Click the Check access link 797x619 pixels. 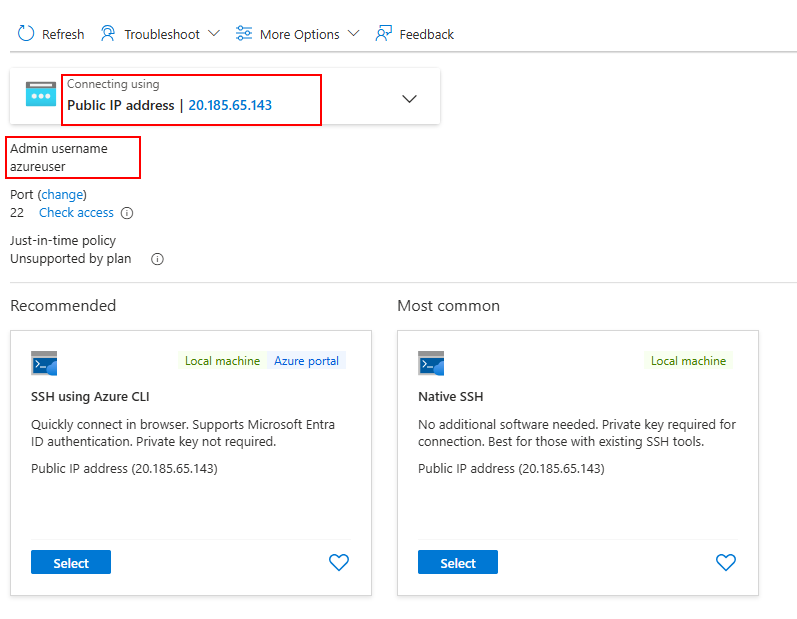pyautogui.click(x=76, y=213)
